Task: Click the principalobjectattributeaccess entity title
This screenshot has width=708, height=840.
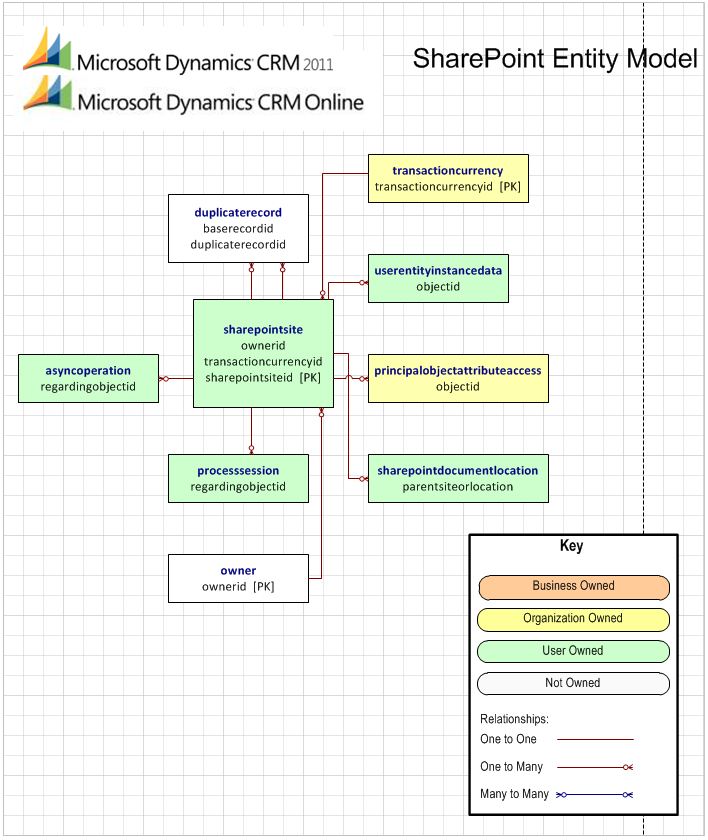Action: pyautogui.click(x=458, y=370)
